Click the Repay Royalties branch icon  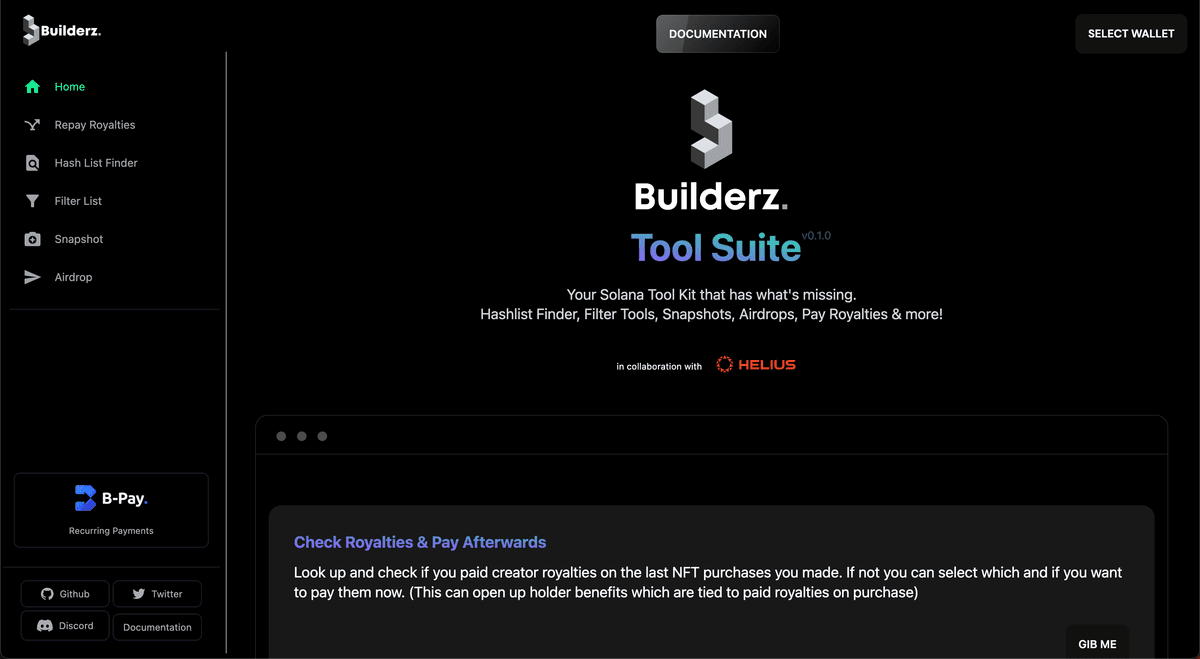click(32, 124)
